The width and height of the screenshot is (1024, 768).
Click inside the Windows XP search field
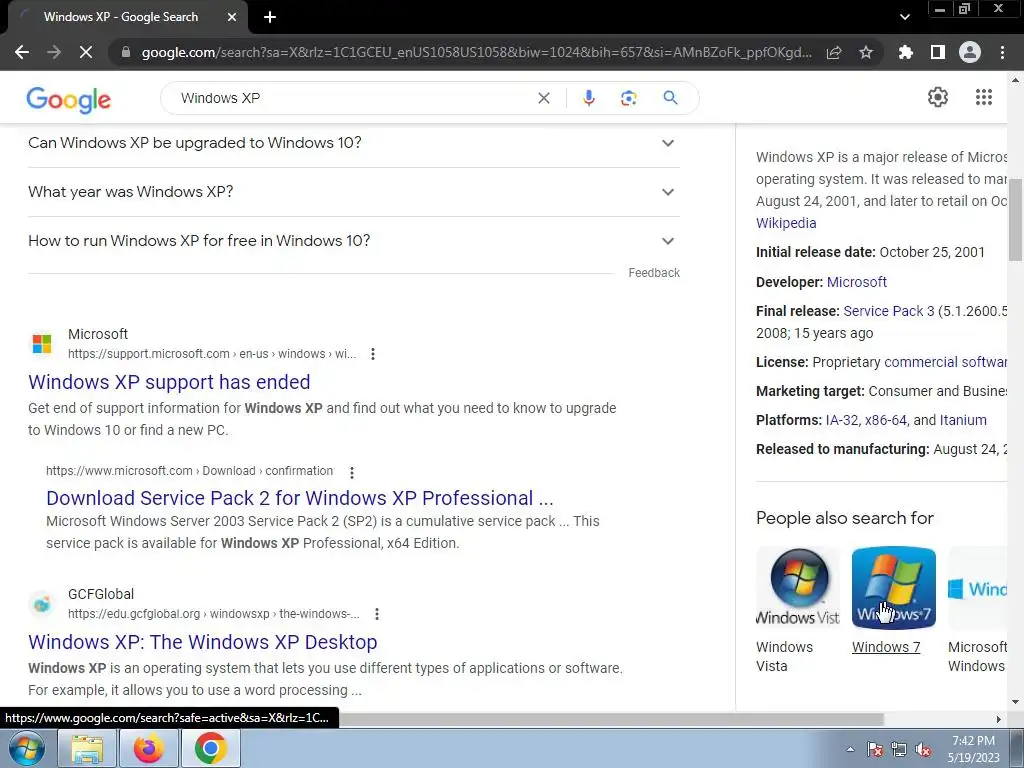tap(353, 98)
